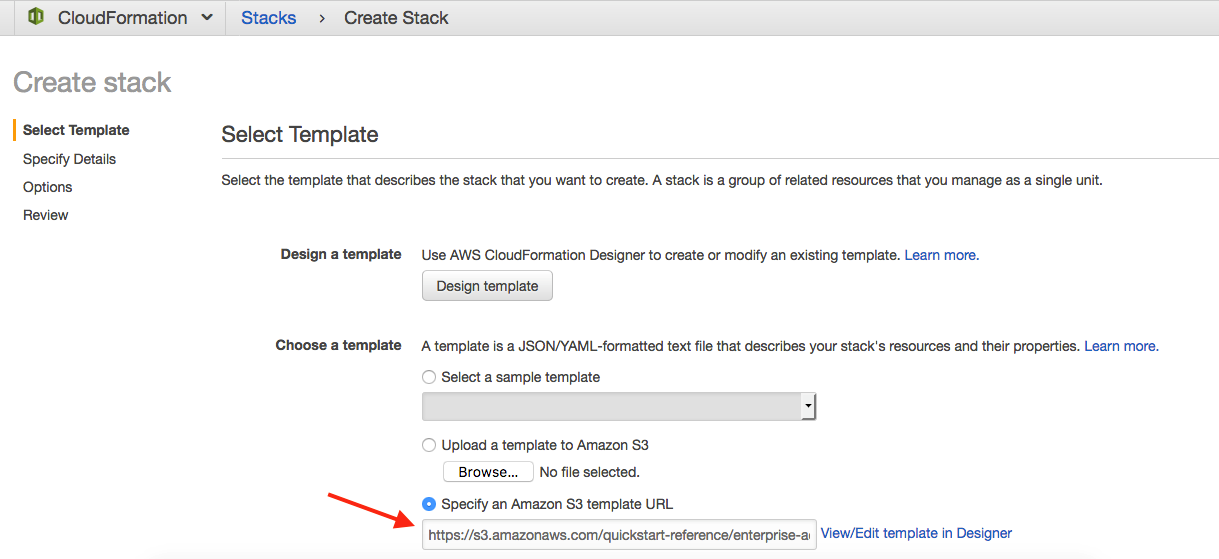Image resolution: width=1219 pixels, height=559 pixels.
Task: Jump to the Review step
Action: point(46,215)
